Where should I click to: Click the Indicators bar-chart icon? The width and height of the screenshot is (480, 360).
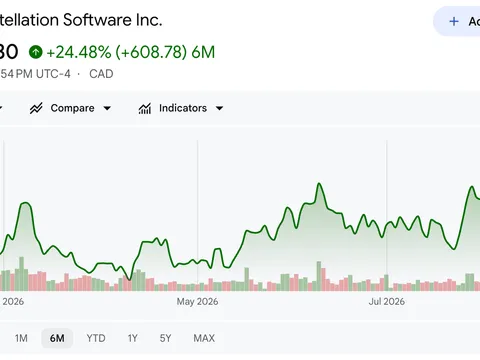(145, 108)
